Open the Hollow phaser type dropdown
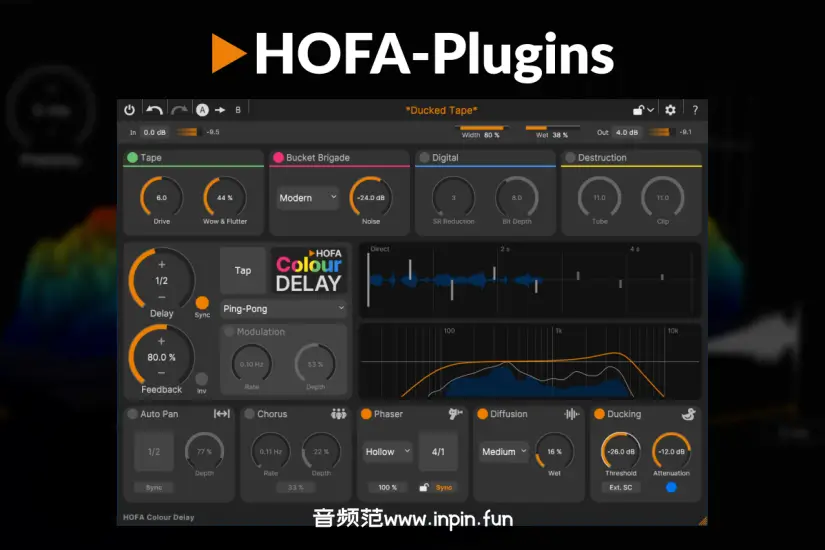The image size is (825, 550). (387, 452)
